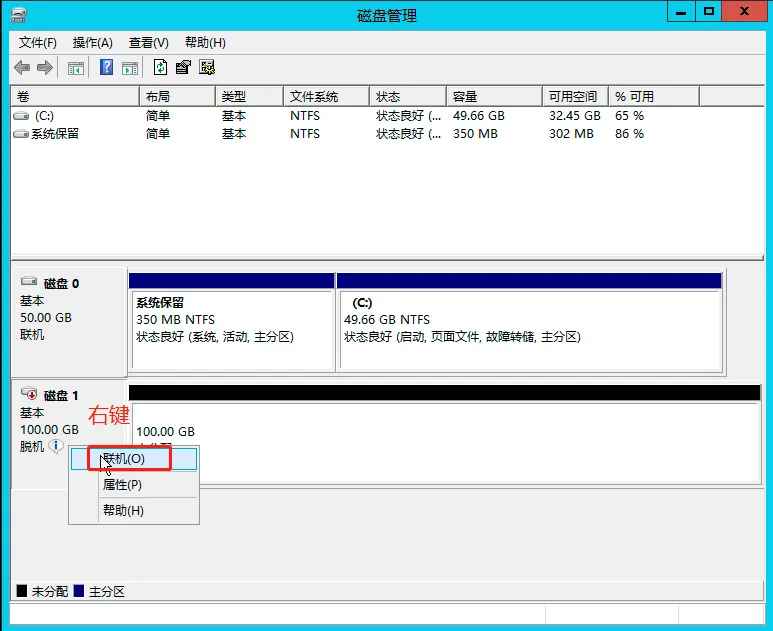Click the show/hide action pane icon
This screenshot has height=631, width=773.
[x=130, y=68]
